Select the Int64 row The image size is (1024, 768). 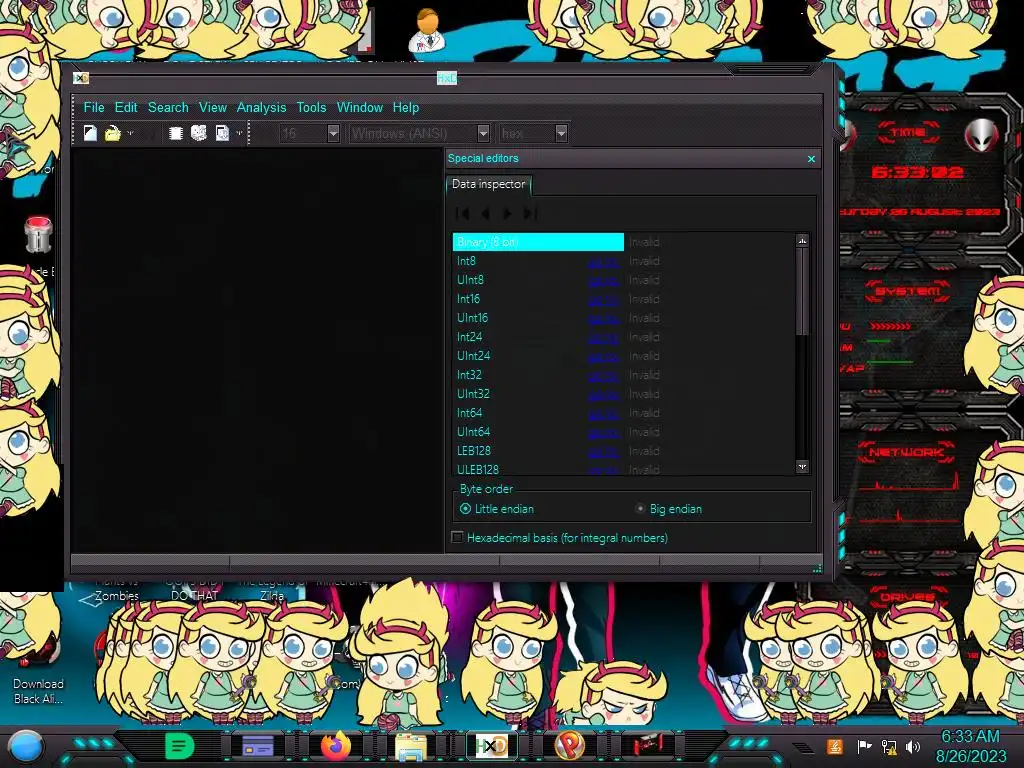pyautogui.click(x=624, y=412)
